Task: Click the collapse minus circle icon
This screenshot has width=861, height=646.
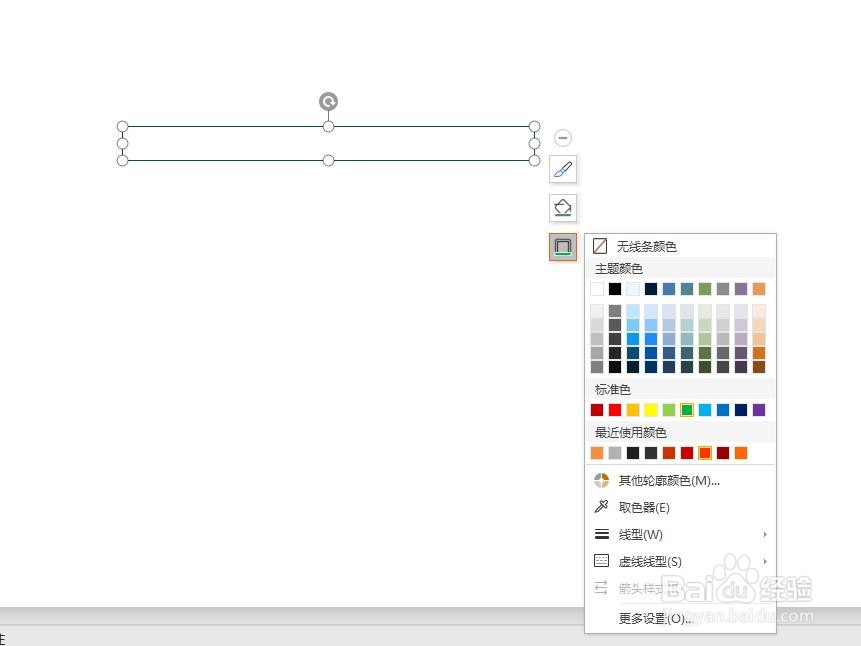Action: [x=563, y=138]
